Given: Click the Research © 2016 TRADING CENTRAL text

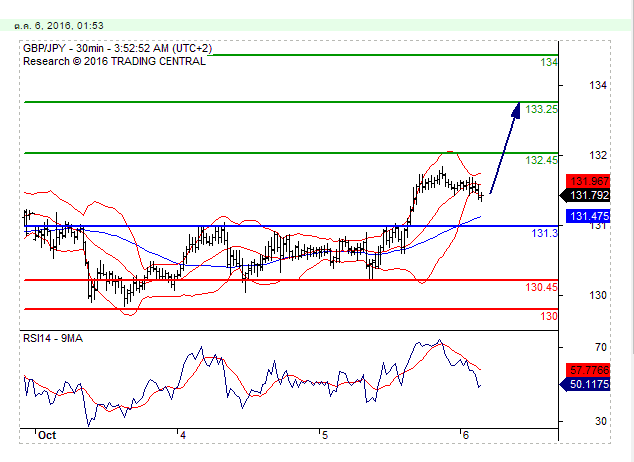Looking at the screenshot, I should pos(114,61).
